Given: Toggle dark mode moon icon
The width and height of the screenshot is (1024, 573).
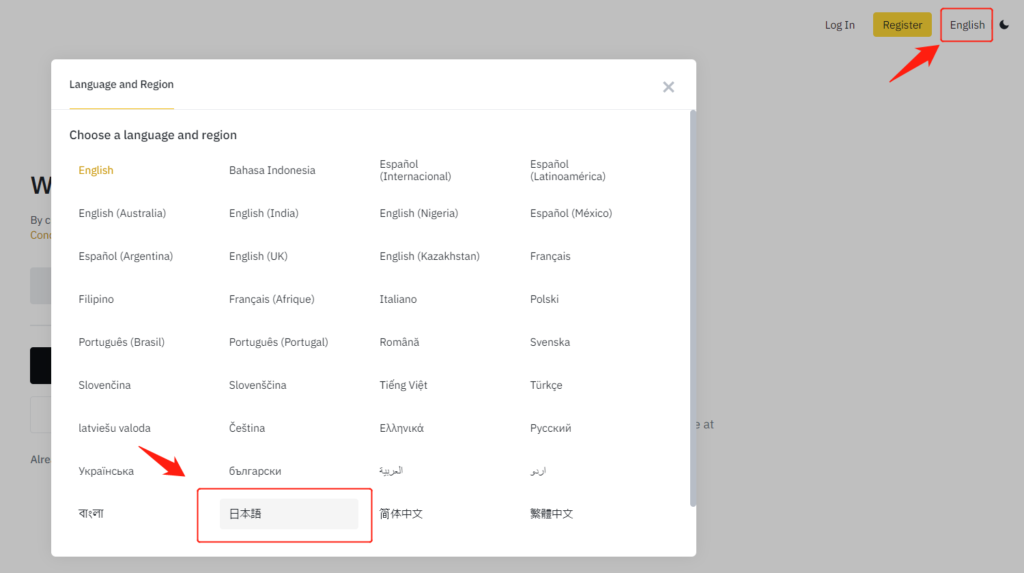Looking at the screenshot, I should click(x=1004, y=25).
